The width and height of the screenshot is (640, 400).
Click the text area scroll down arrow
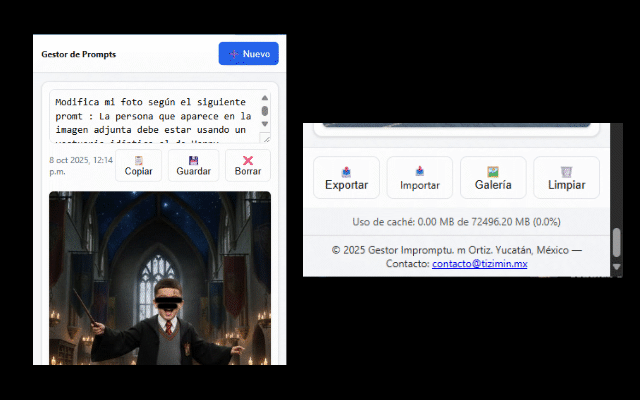click(265, 124)
